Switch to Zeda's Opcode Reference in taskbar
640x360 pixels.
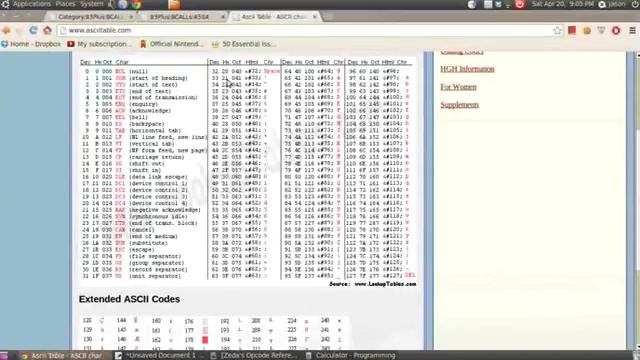[x=255, y=356]
